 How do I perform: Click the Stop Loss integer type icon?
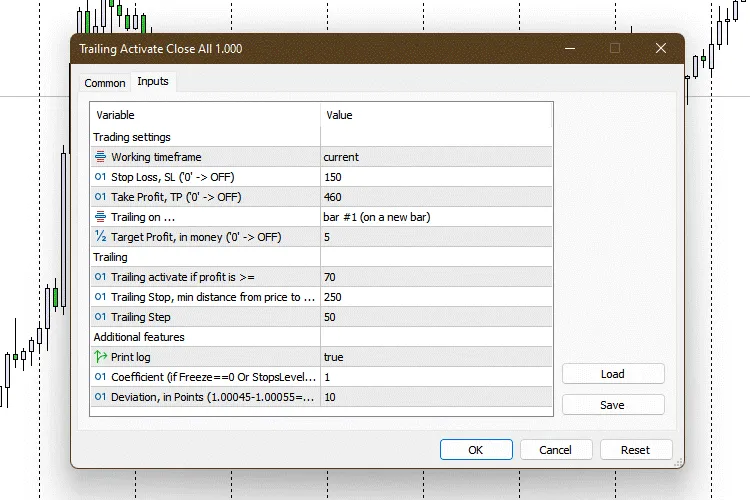pyautogui.click(x=100, y=177)
